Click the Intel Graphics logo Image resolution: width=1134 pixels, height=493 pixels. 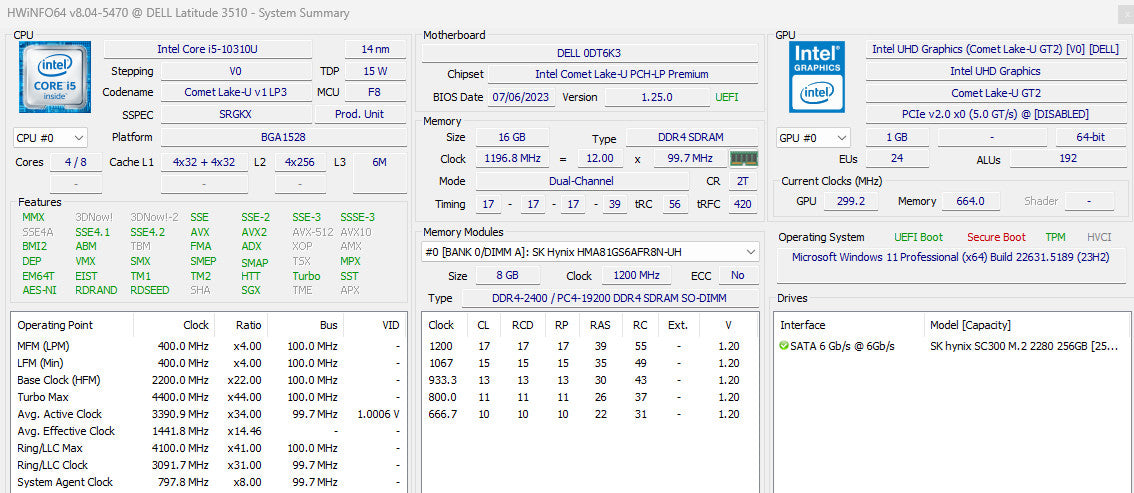(817, 77)
